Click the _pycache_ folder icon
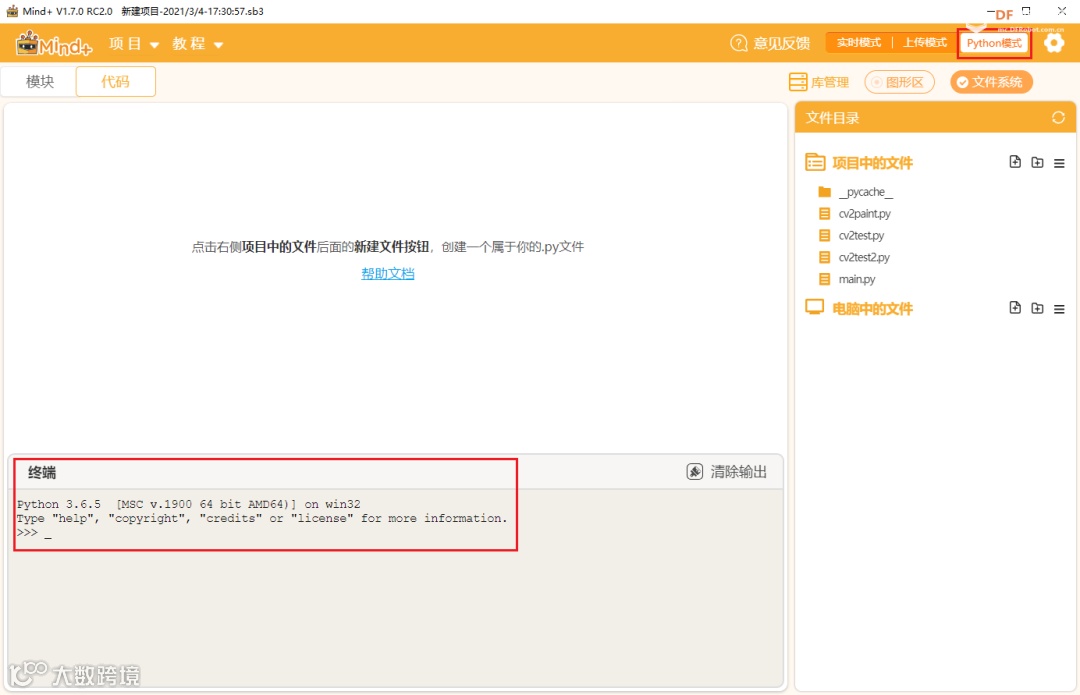The height and width of the screenshot is (695, 1080). pos(824,191)
